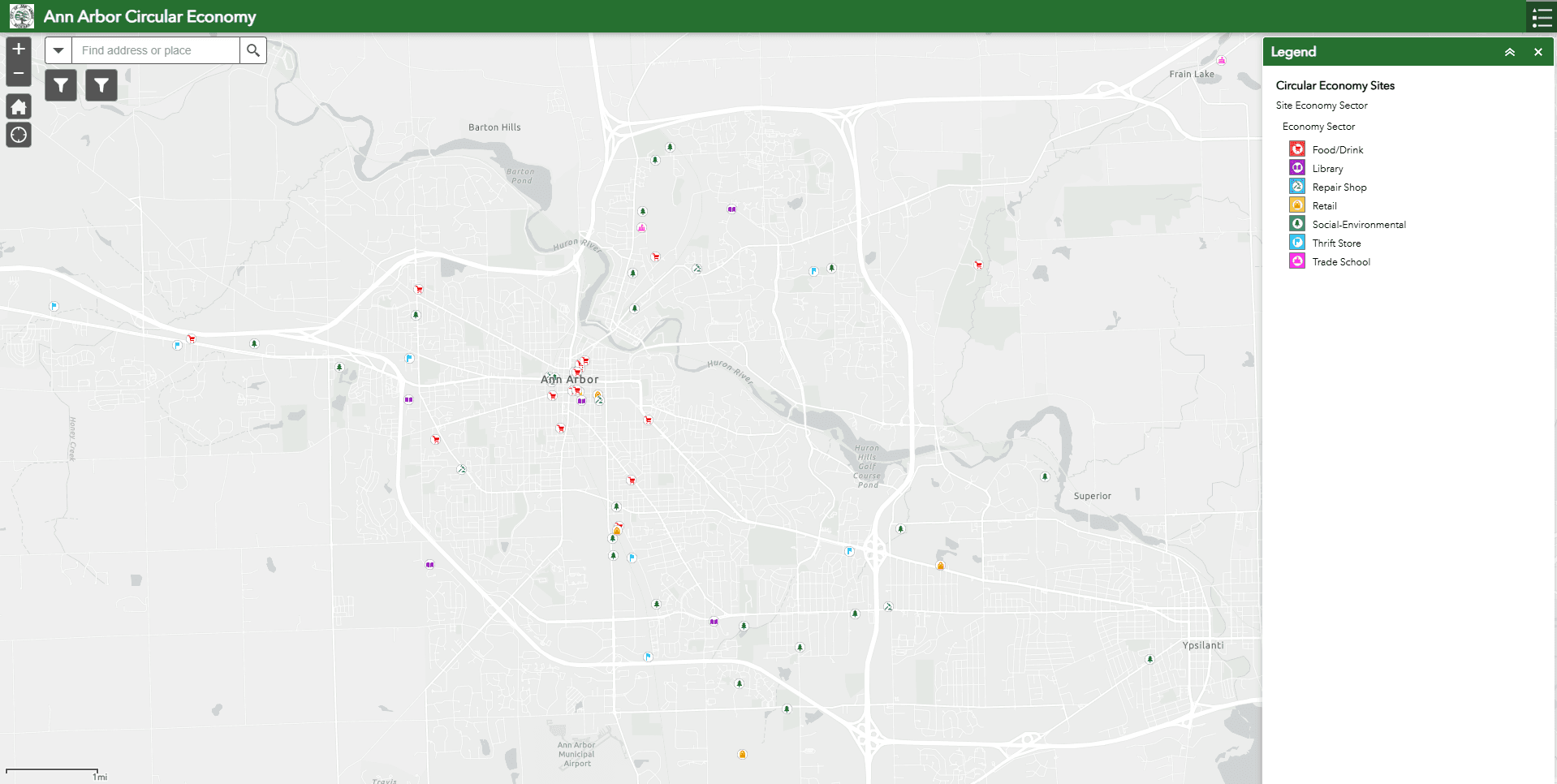The width and height of the screenshot is (1557, 784).
Task: Select the Repair Shop legend icon
Action: coord(1296,186)
